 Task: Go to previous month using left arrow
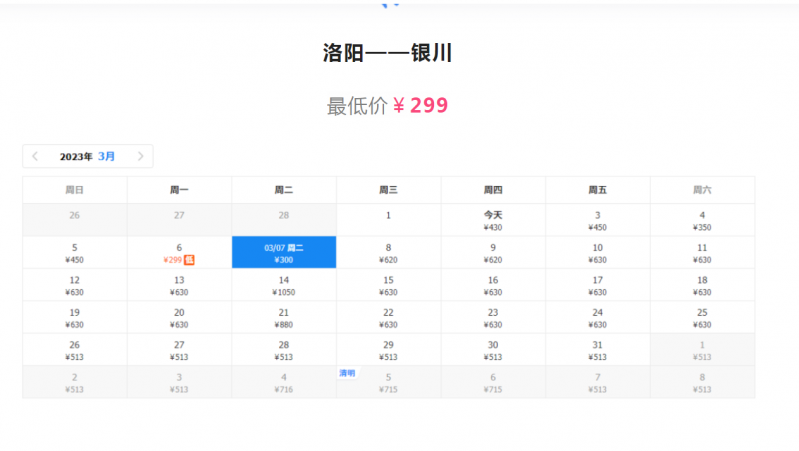[36, 156]
